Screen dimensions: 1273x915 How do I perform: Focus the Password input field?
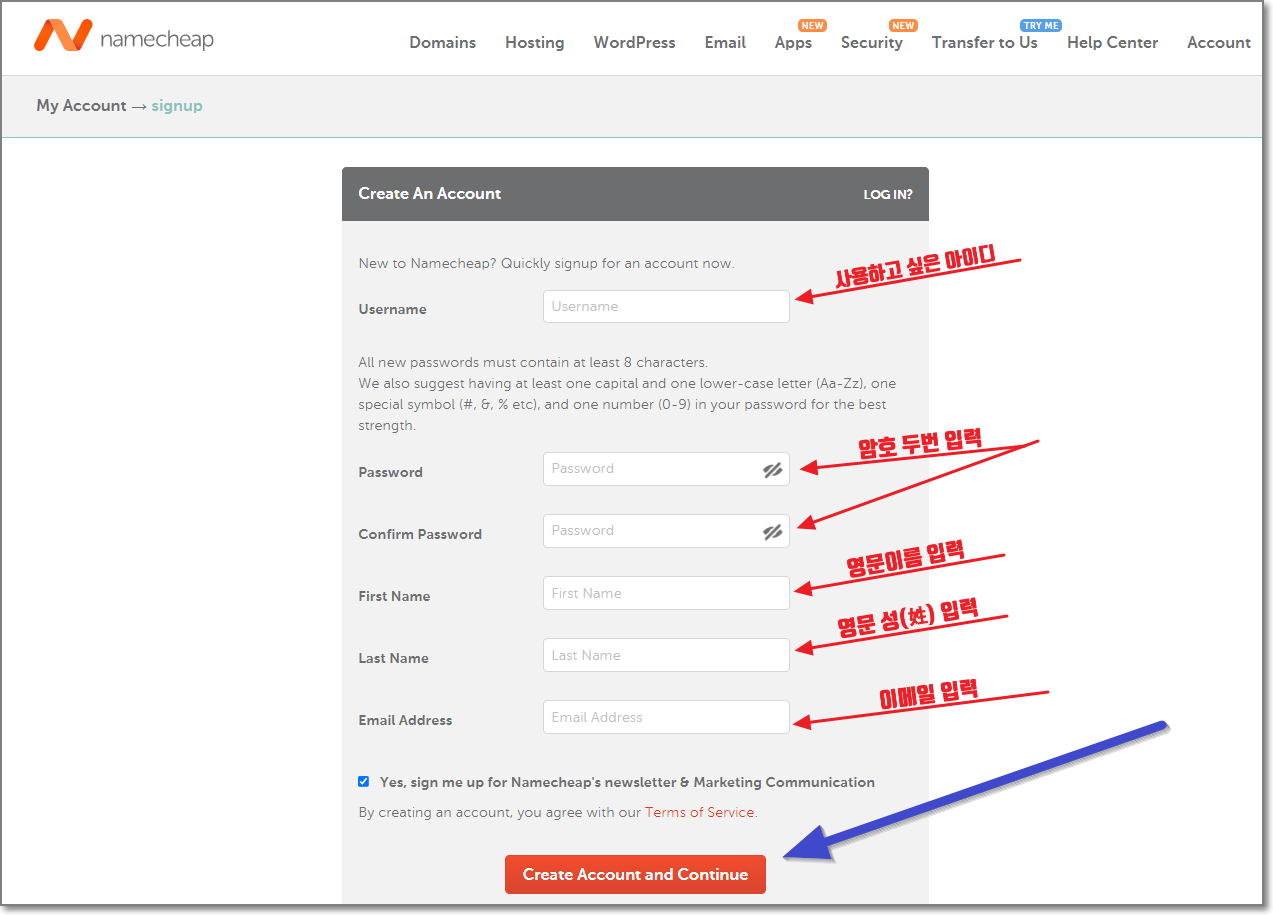point(666,469)
